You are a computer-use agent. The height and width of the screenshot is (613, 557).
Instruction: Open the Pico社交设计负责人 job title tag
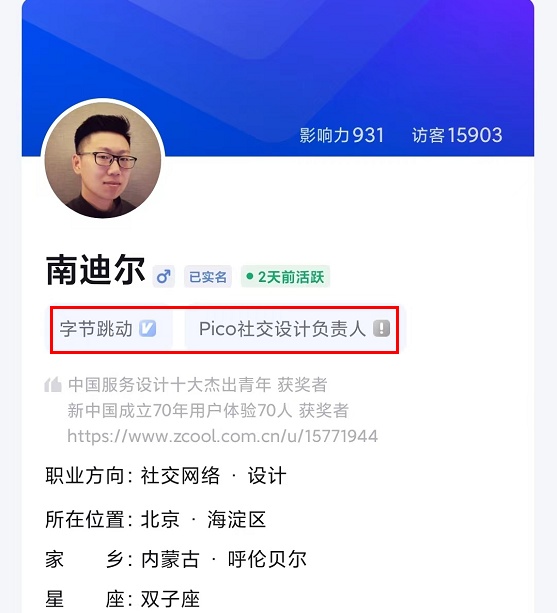(x=292, y=328)
